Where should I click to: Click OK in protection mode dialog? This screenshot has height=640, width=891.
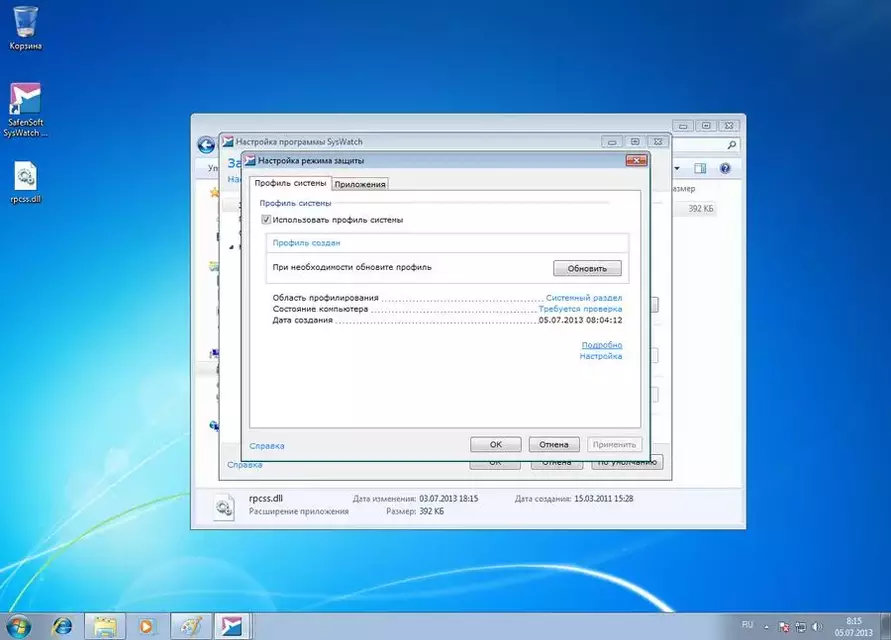coord(496,444)
